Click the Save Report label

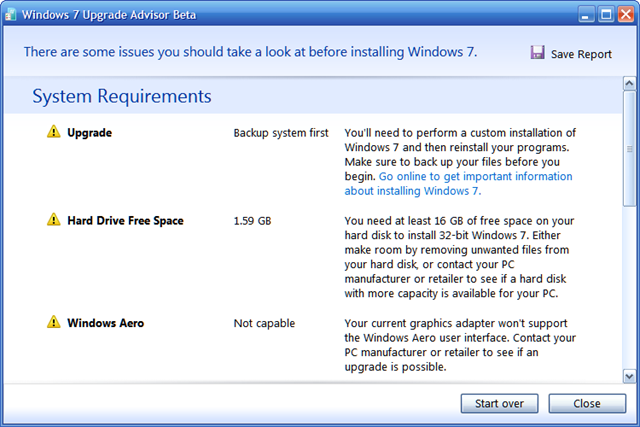click(581, 54)
